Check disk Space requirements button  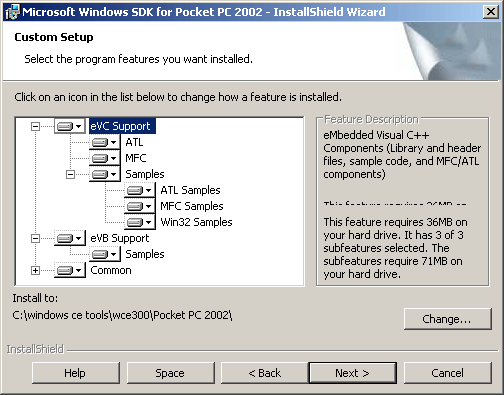[x=170, y=373]
